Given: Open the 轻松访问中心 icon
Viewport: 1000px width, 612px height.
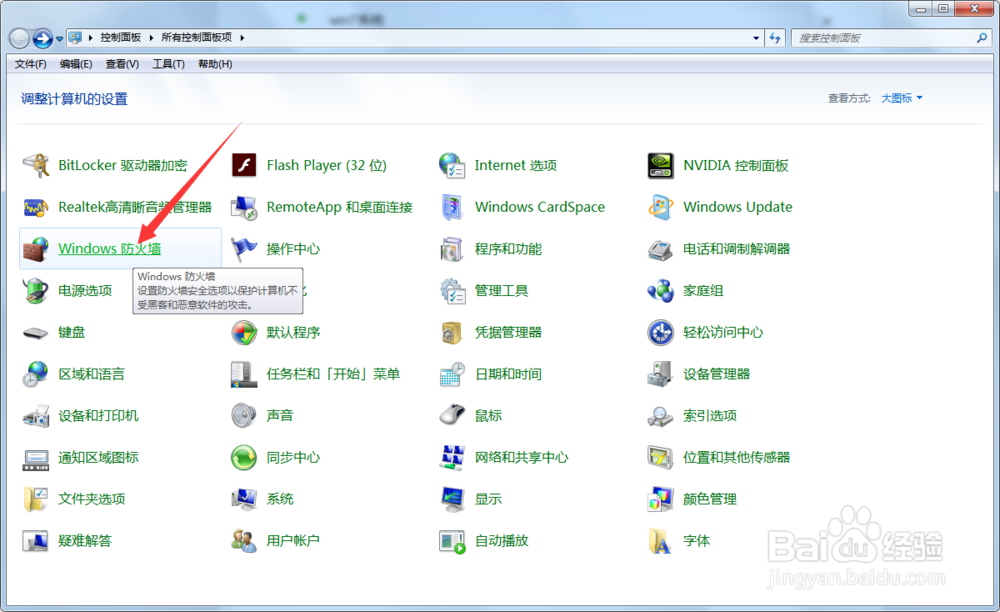Looking at the screenshot, I should point(660,333).
